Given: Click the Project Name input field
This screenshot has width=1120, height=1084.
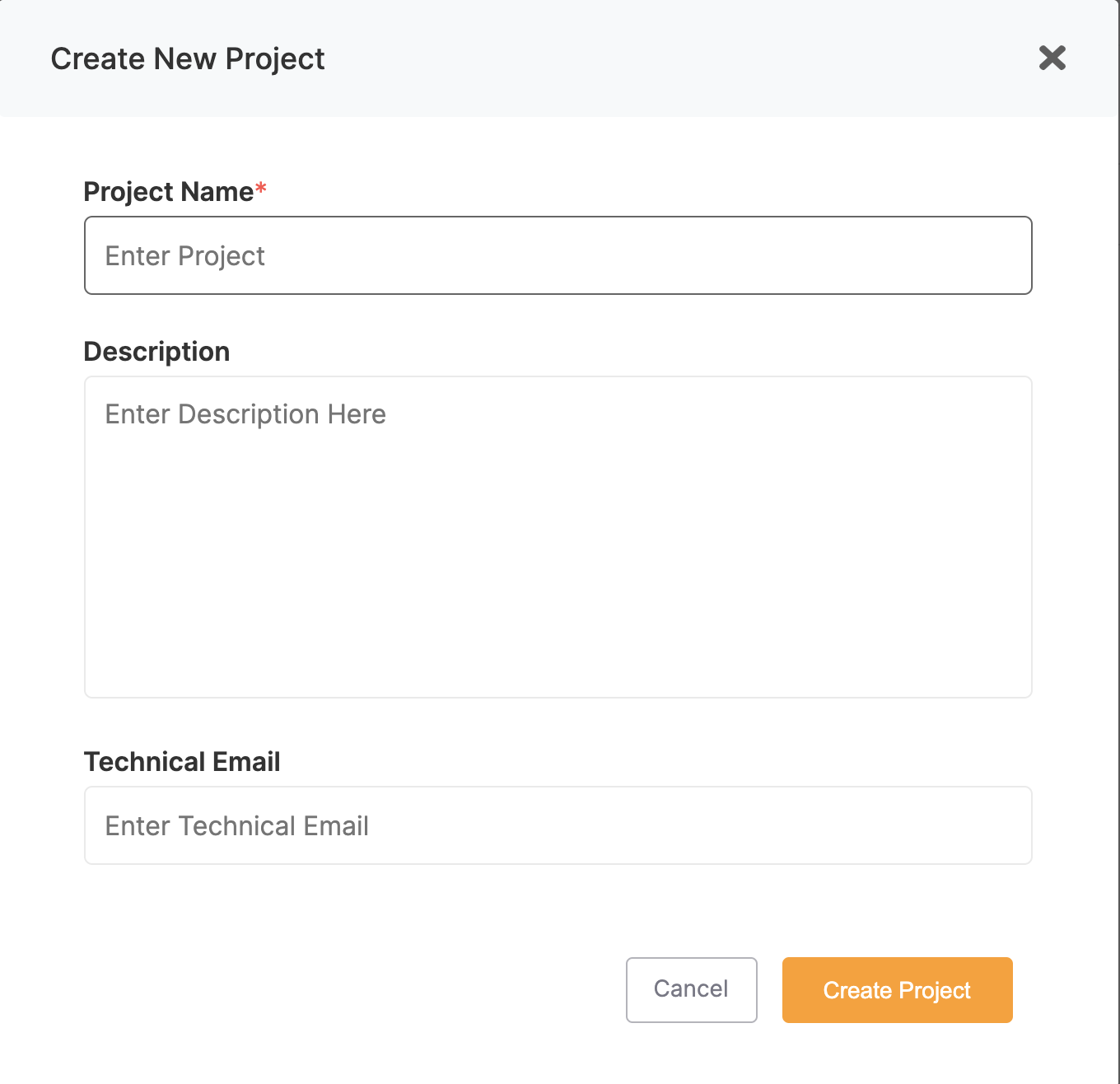Looking at the screenshot, I should pyautogui.click(x=558, y=255).
